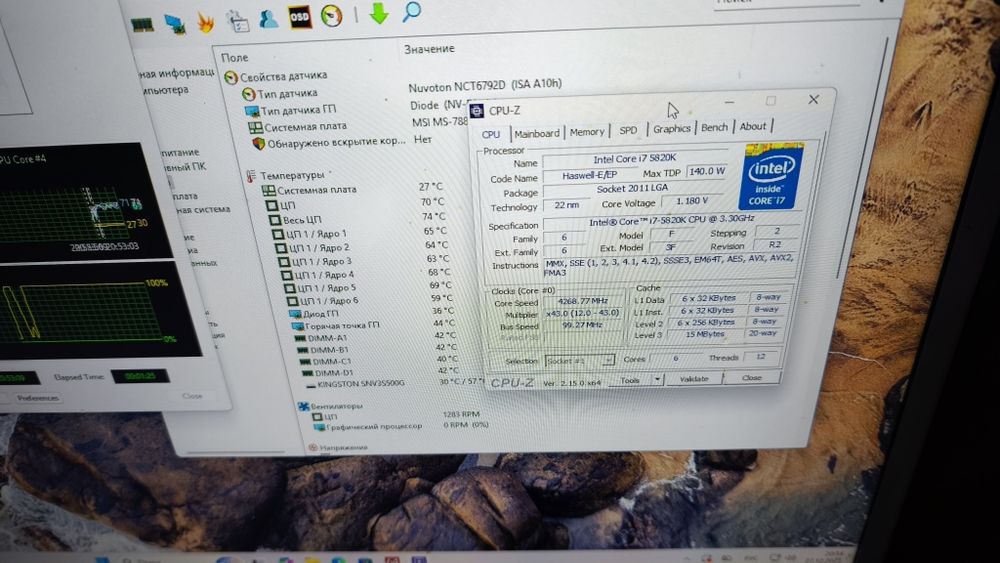Click the board icon beside Системная плата temperature

[x=268, y=191]
